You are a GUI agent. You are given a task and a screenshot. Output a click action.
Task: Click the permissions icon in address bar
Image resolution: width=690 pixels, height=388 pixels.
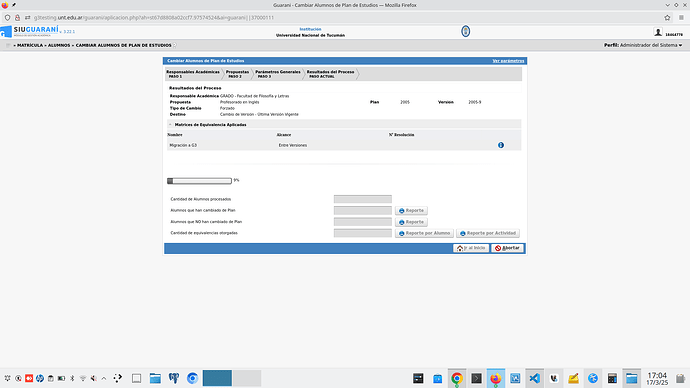coord(27,18)
